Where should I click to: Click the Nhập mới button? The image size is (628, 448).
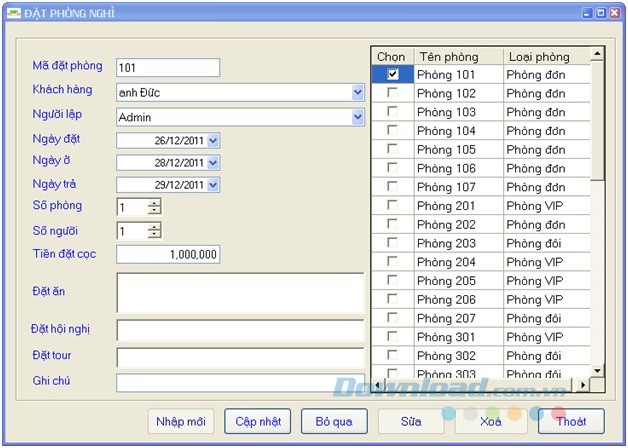[x=181, y=421]
